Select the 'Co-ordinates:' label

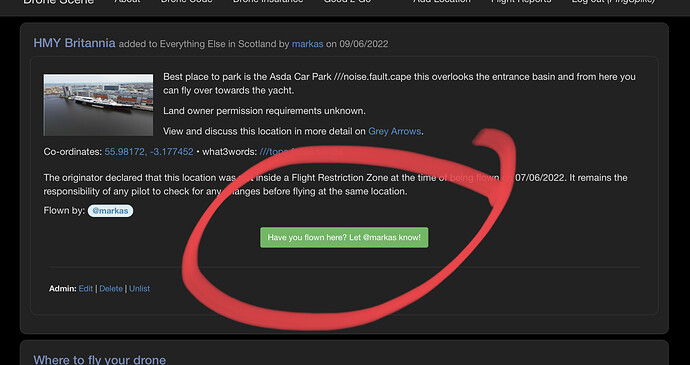(x=73, y=151)
